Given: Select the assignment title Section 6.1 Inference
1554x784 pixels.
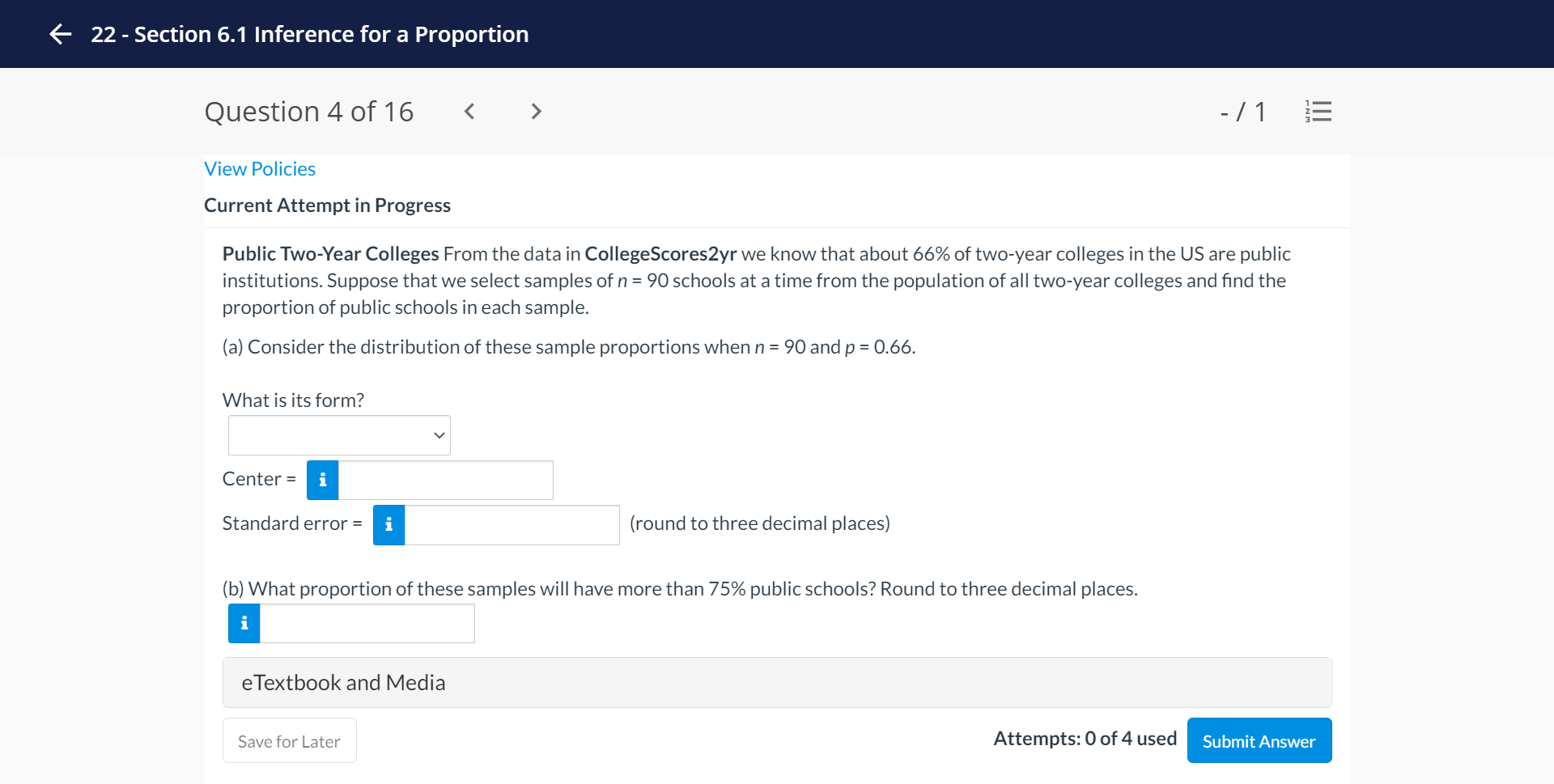Looking at the screenshot, I should click(x=310, y=34).
